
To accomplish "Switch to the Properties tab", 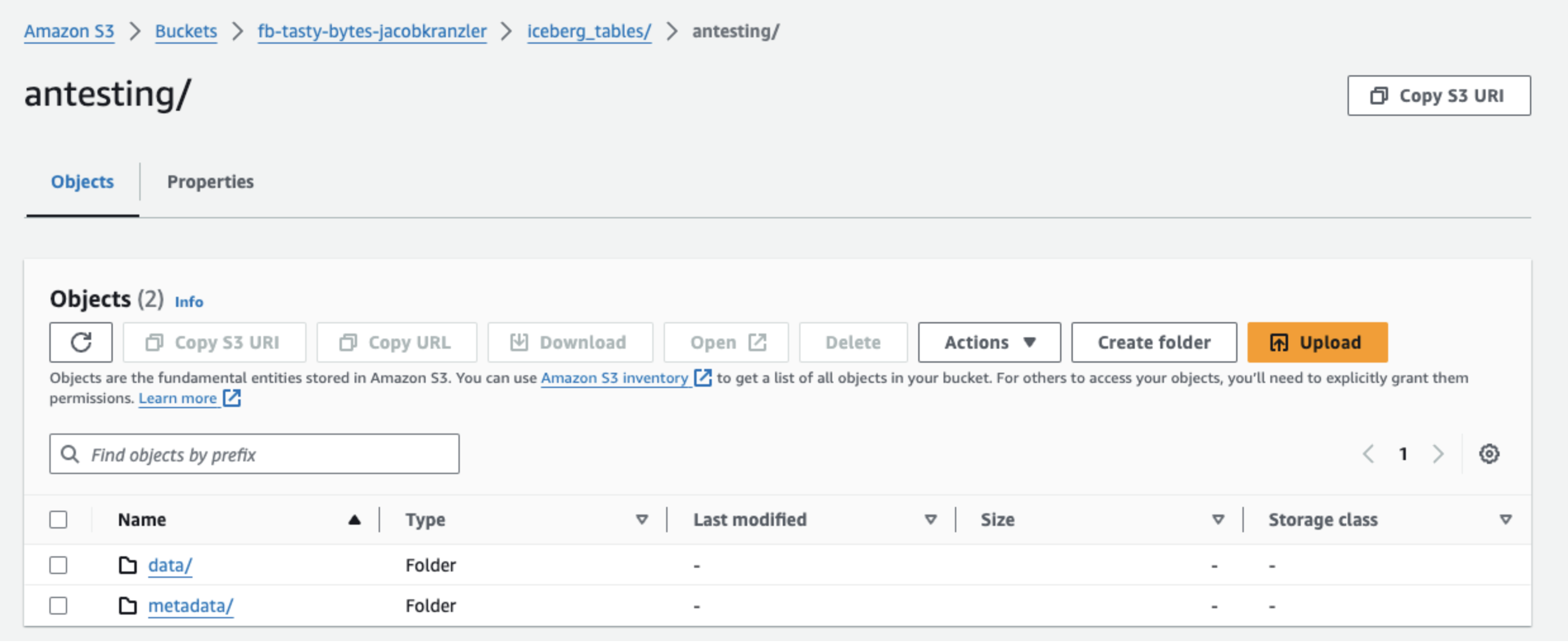I will pyautogui.click(x=210, y=182).
